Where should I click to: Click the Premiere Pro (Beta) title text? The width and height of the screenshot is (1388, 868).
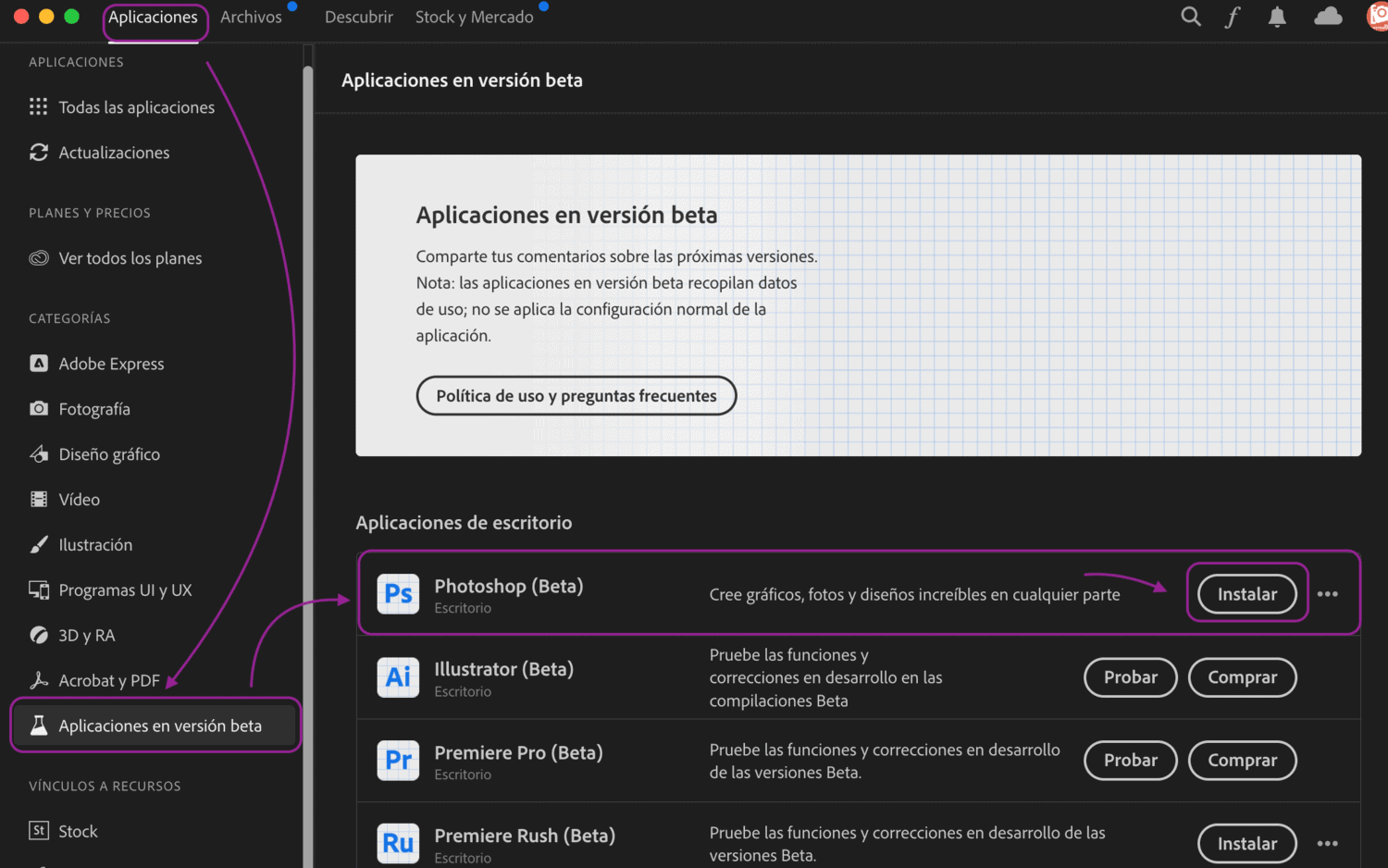(x=519, y=753)
